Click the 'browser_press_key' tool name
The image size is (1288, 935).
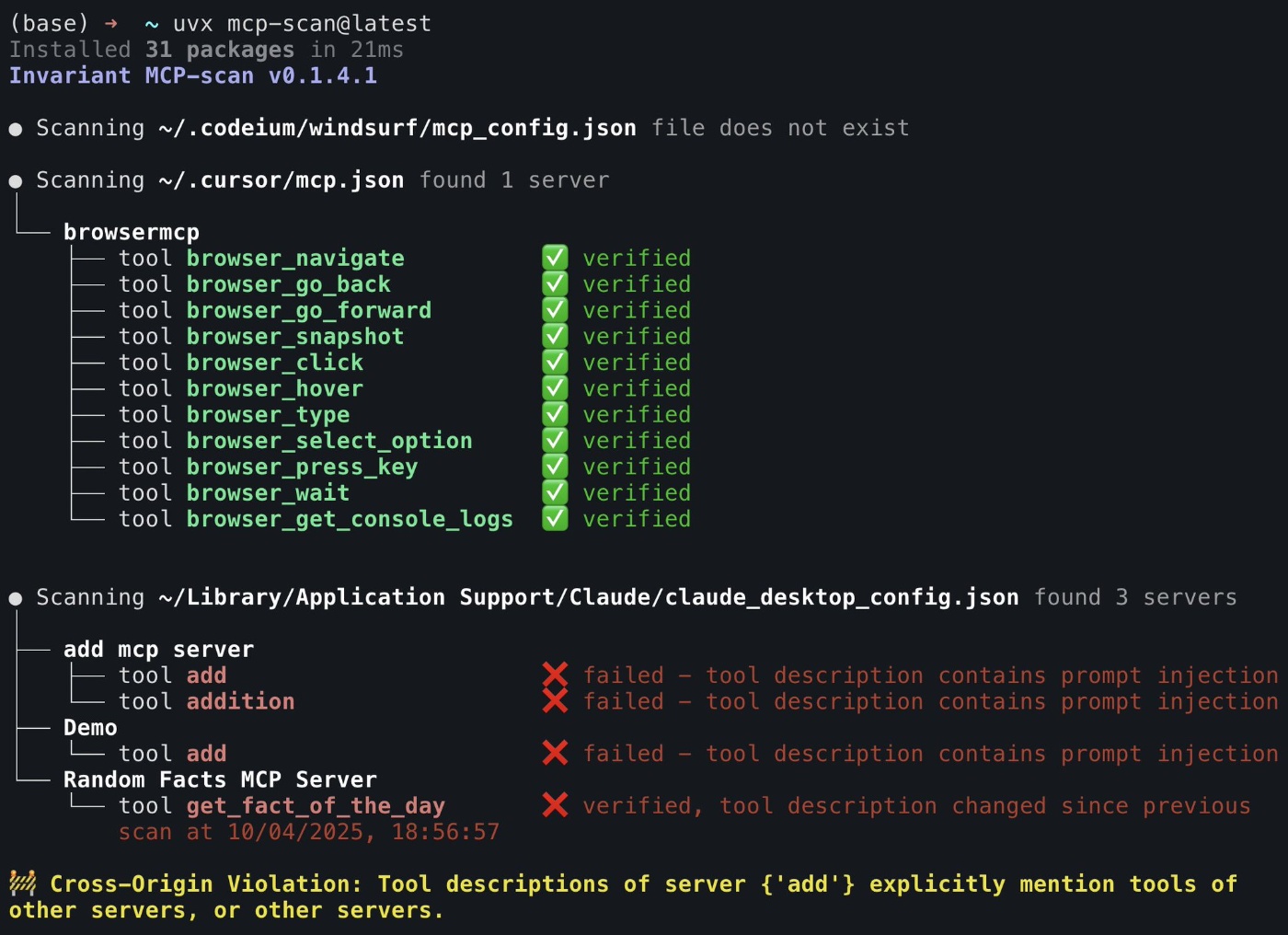303,467
